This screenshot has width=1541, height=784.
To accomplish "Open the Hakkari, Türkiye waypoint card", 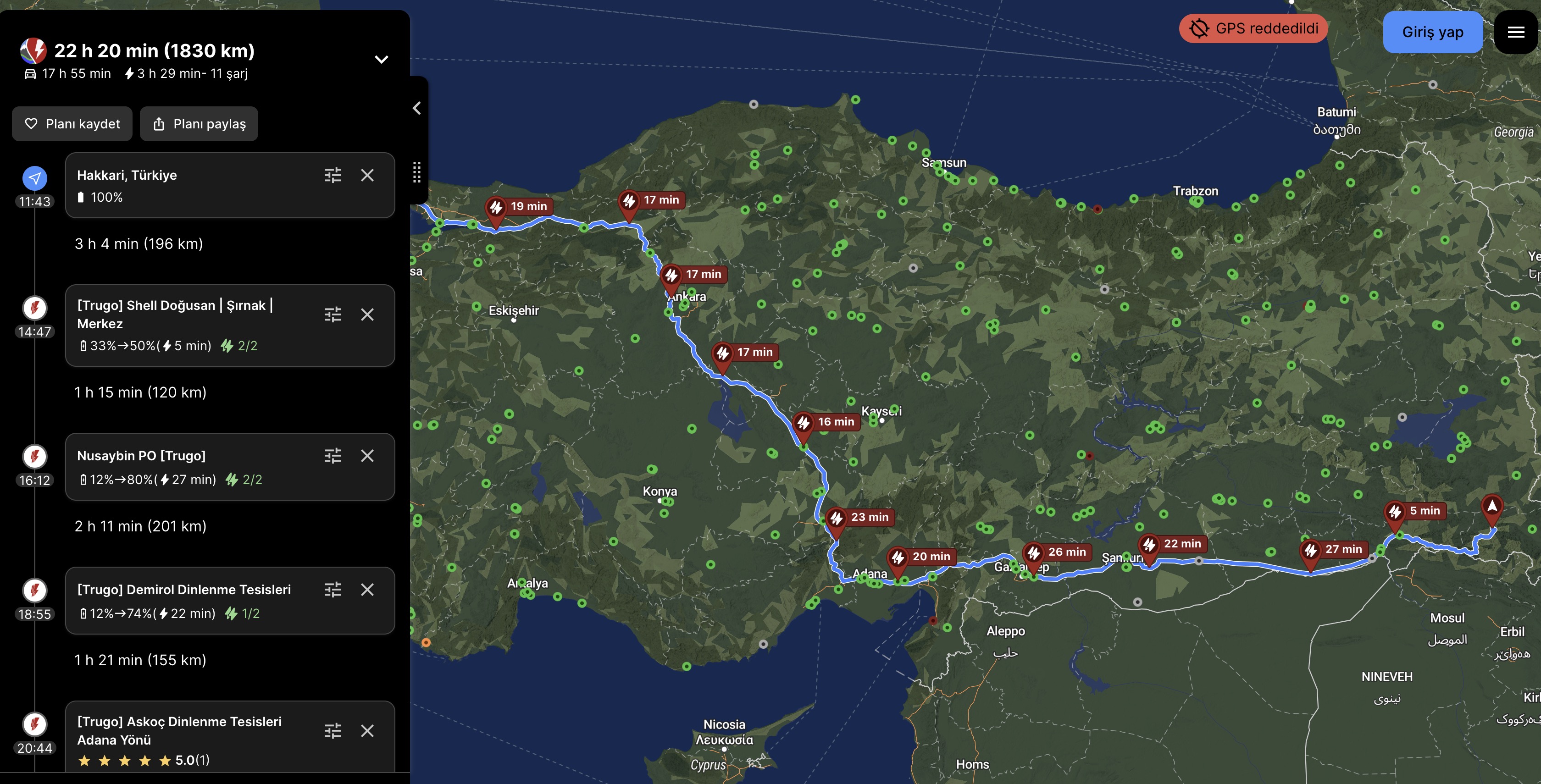I will (230, 185).
